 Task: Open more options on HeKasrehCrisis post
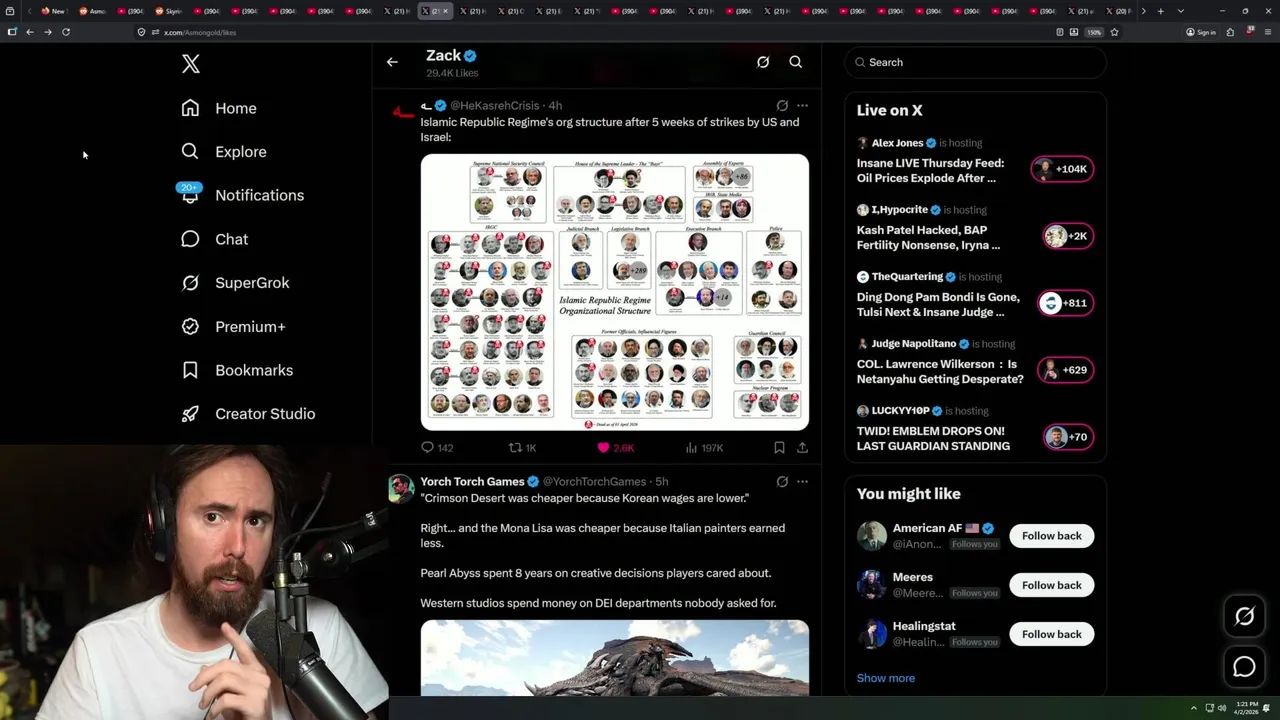click(802, 105)
